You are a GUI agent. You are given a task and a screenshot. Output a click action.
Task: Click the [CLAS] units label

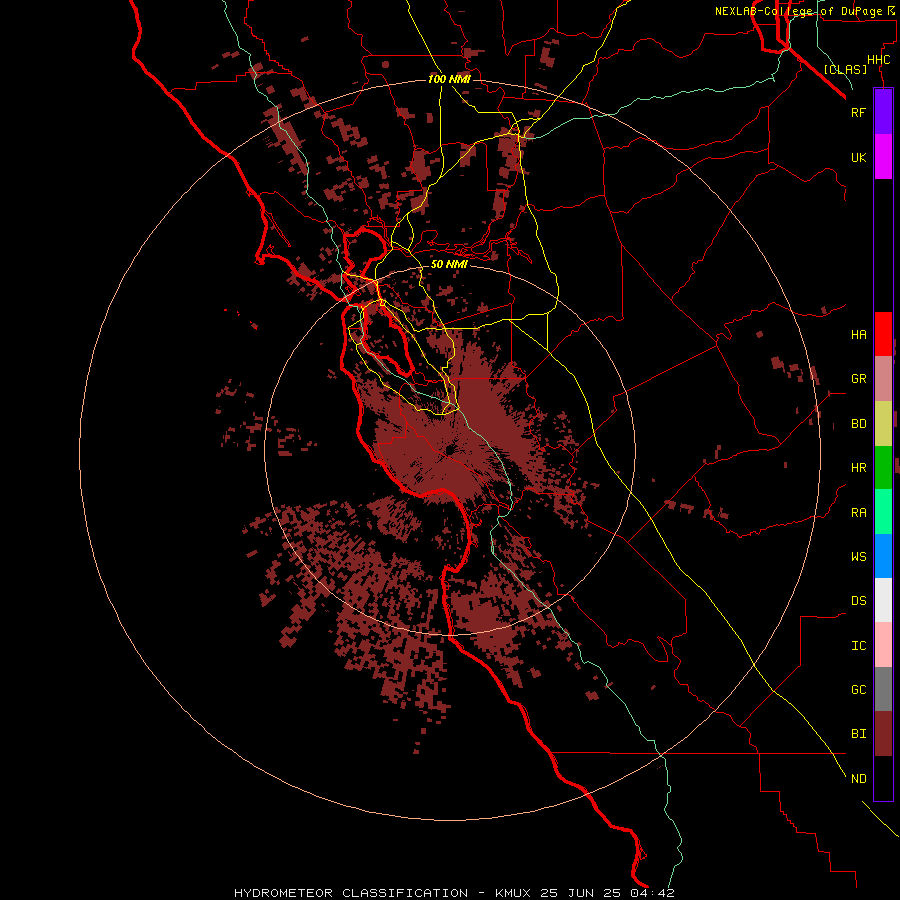845,70
